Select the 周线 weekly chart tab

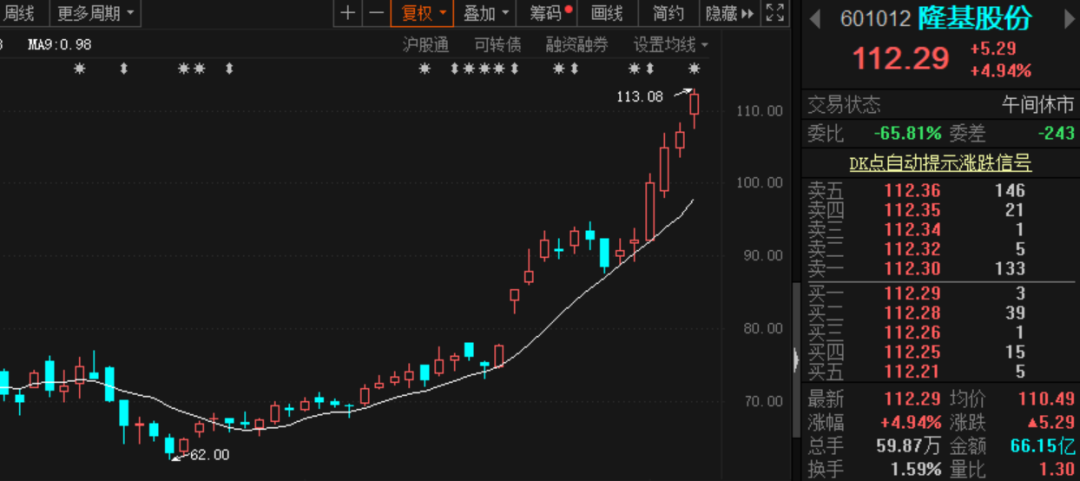[18, 13]
